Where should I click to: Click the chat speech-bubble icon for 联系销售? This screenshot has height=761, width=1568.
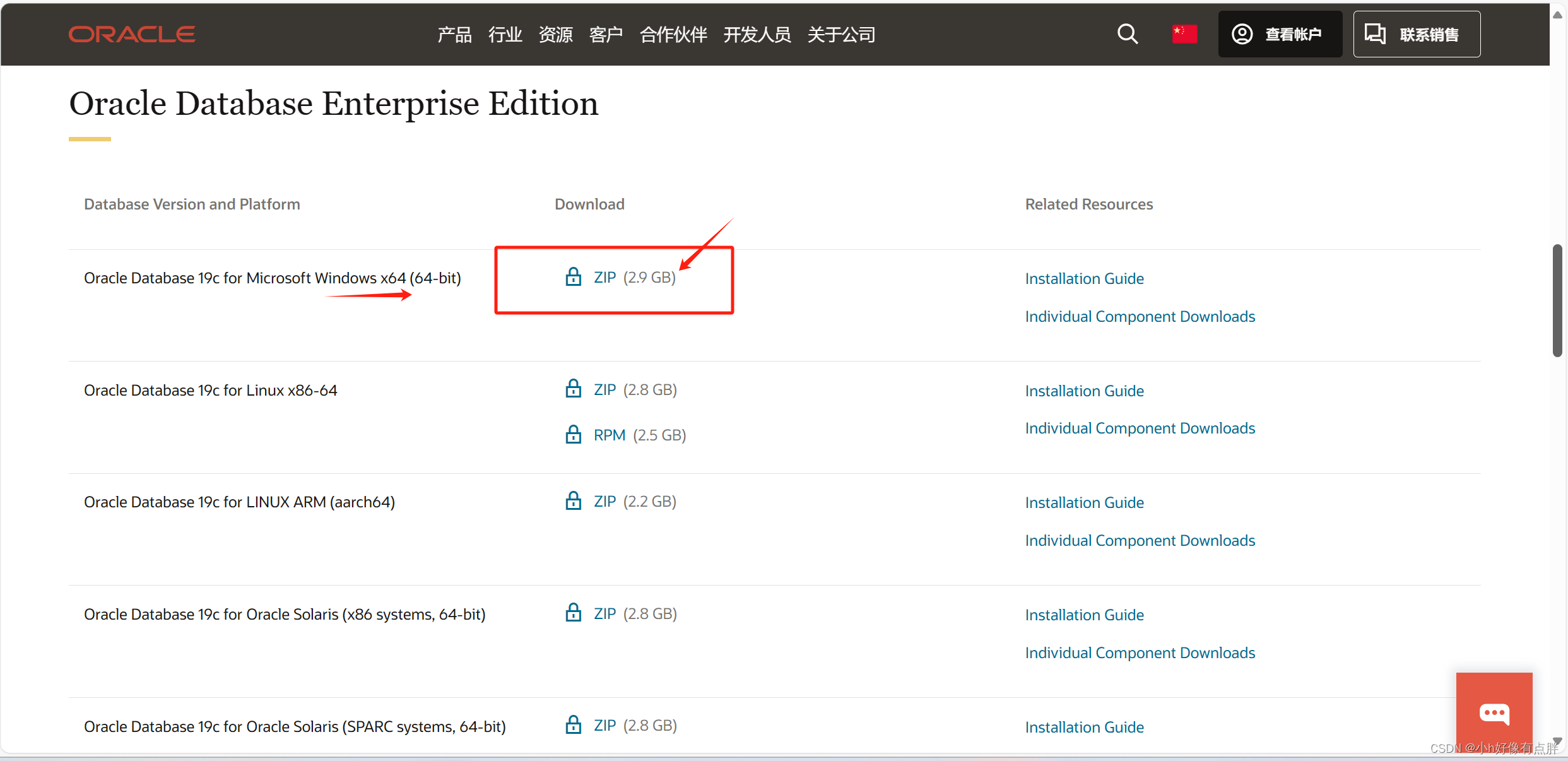(x=1376, y=33)
